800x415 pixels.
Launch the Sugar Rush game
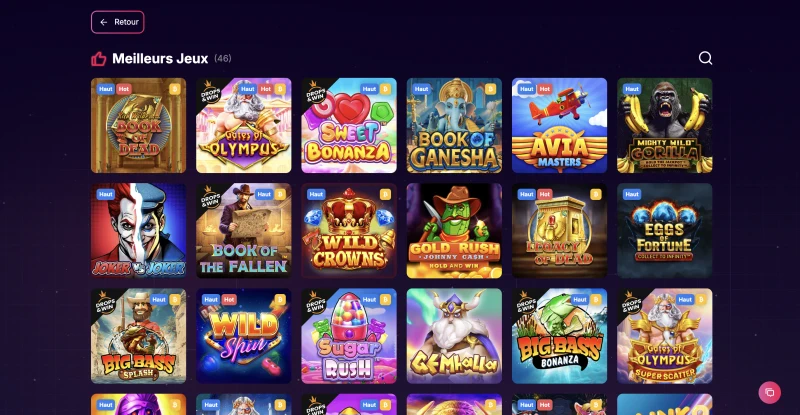click(349, 336)
